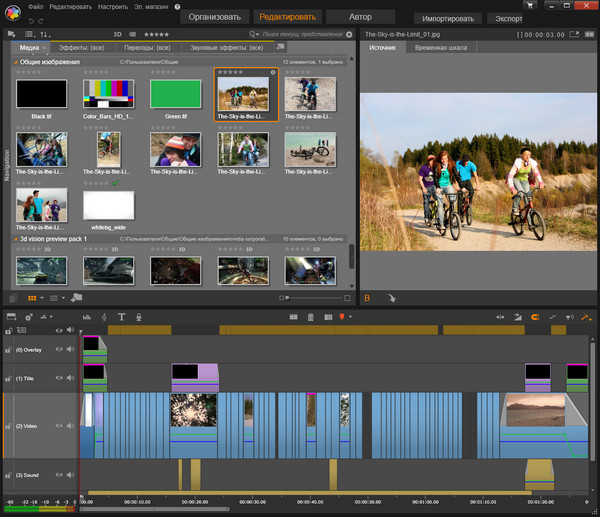Click the Title (T) tool in timeline toolbar
Image resolution: width=600 pixels, height=517 pixels.
pyautogui.click(x=122, y=317)
